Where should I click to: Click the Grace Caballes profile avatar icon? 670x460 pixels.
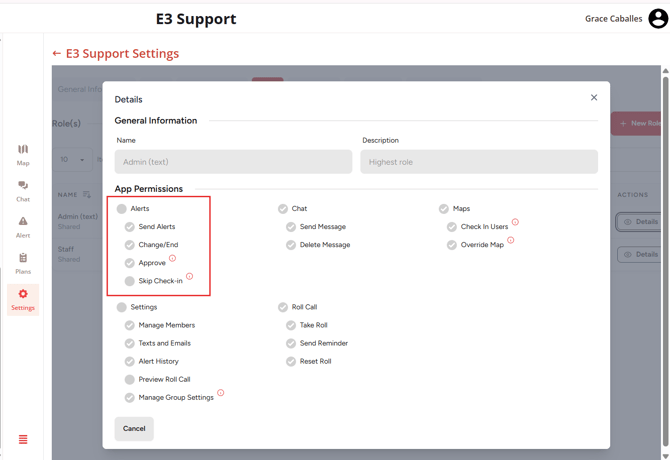point(658,19)
